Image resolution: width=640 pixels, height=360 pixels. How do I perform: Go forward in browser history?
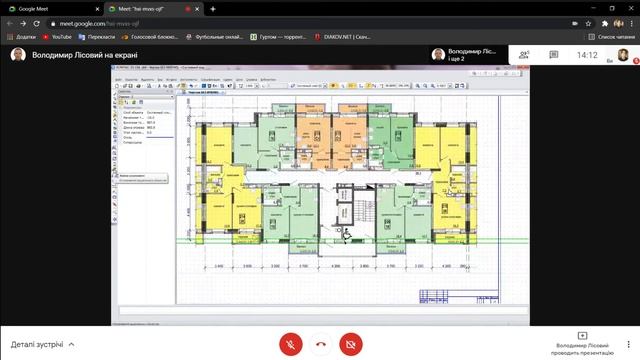tap(23, 24)
